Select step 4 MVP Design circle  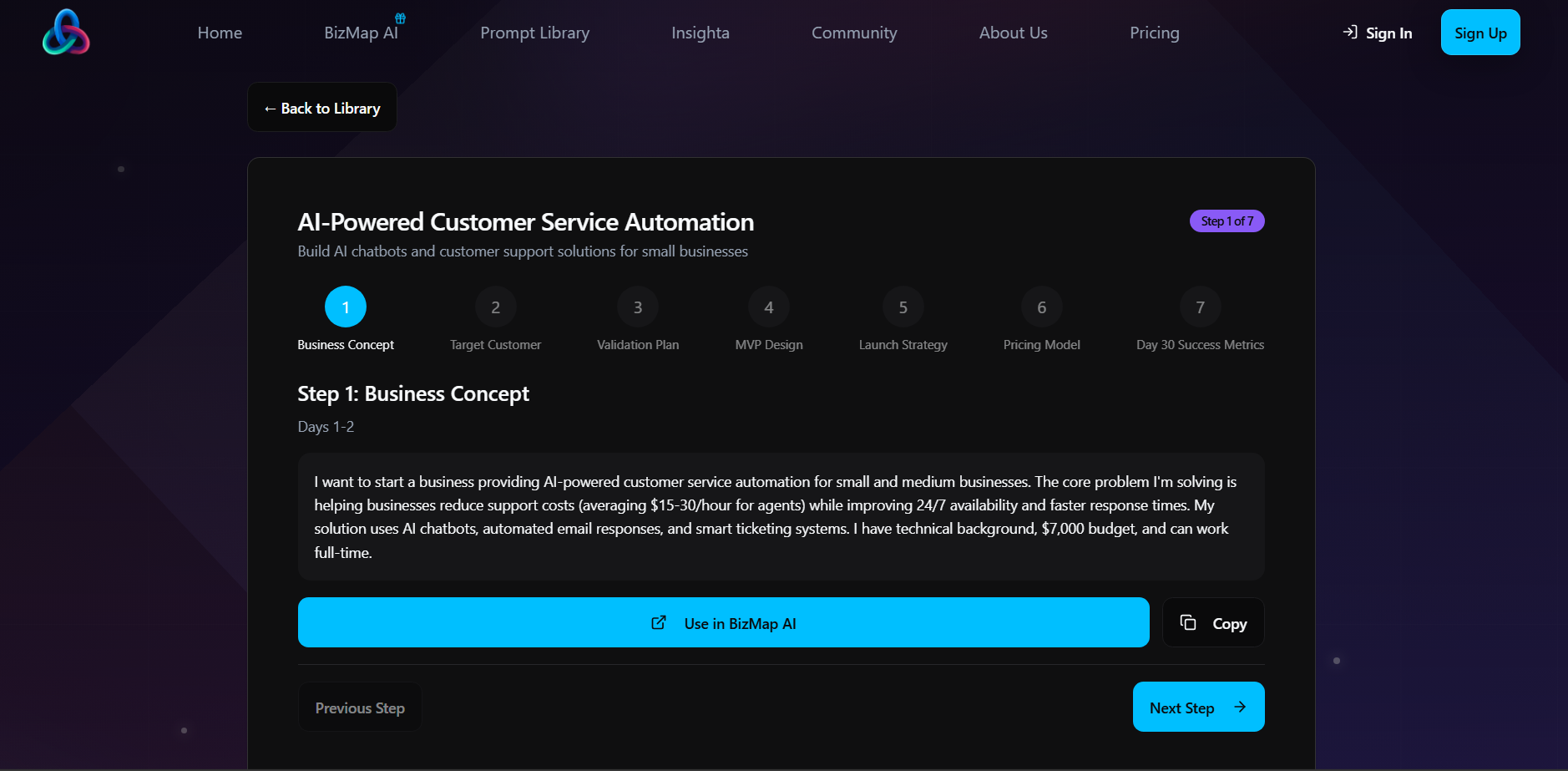click(x=769, y=307)
